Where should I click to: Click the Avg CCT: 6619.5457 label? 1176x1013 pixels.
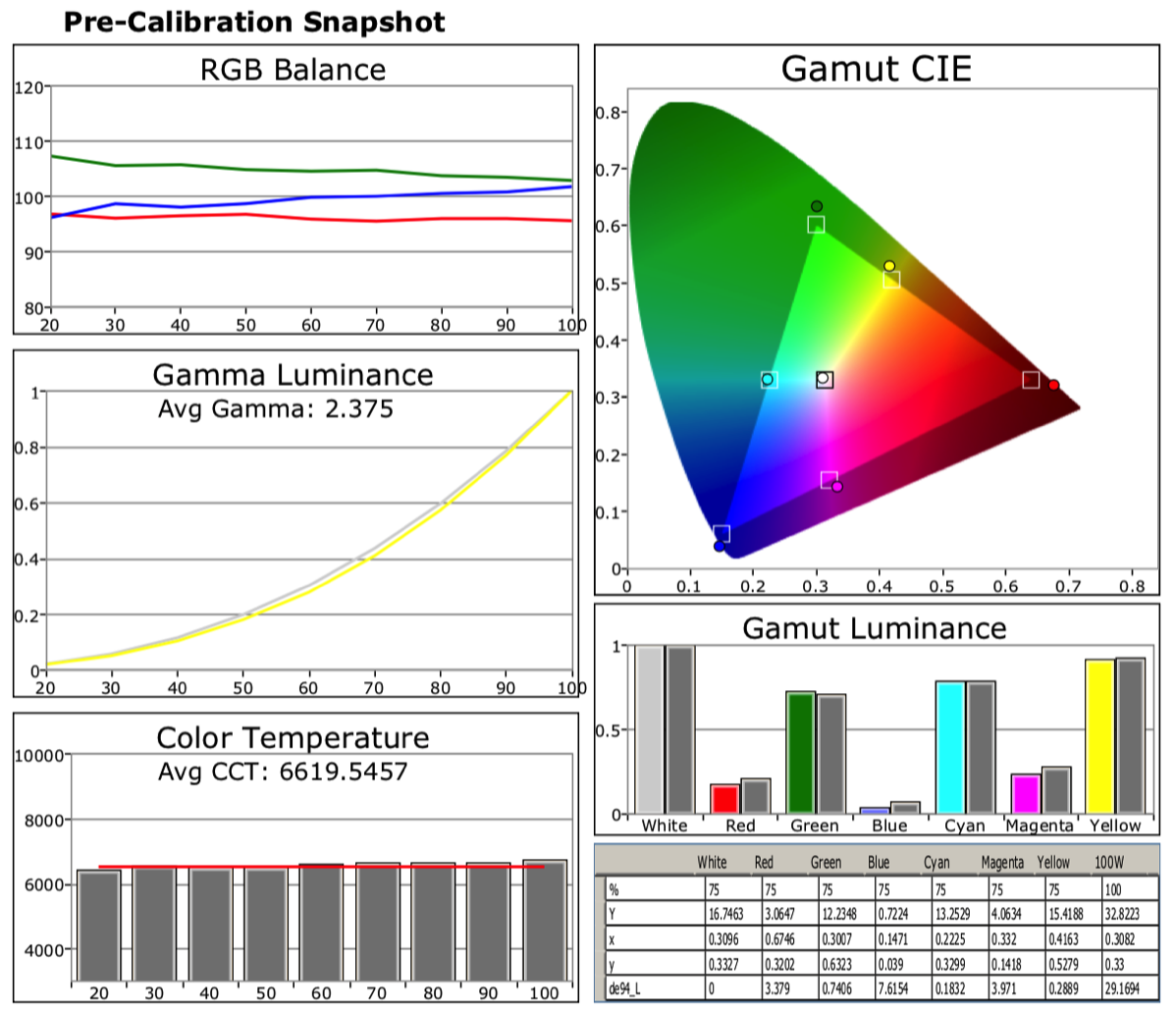283,772
